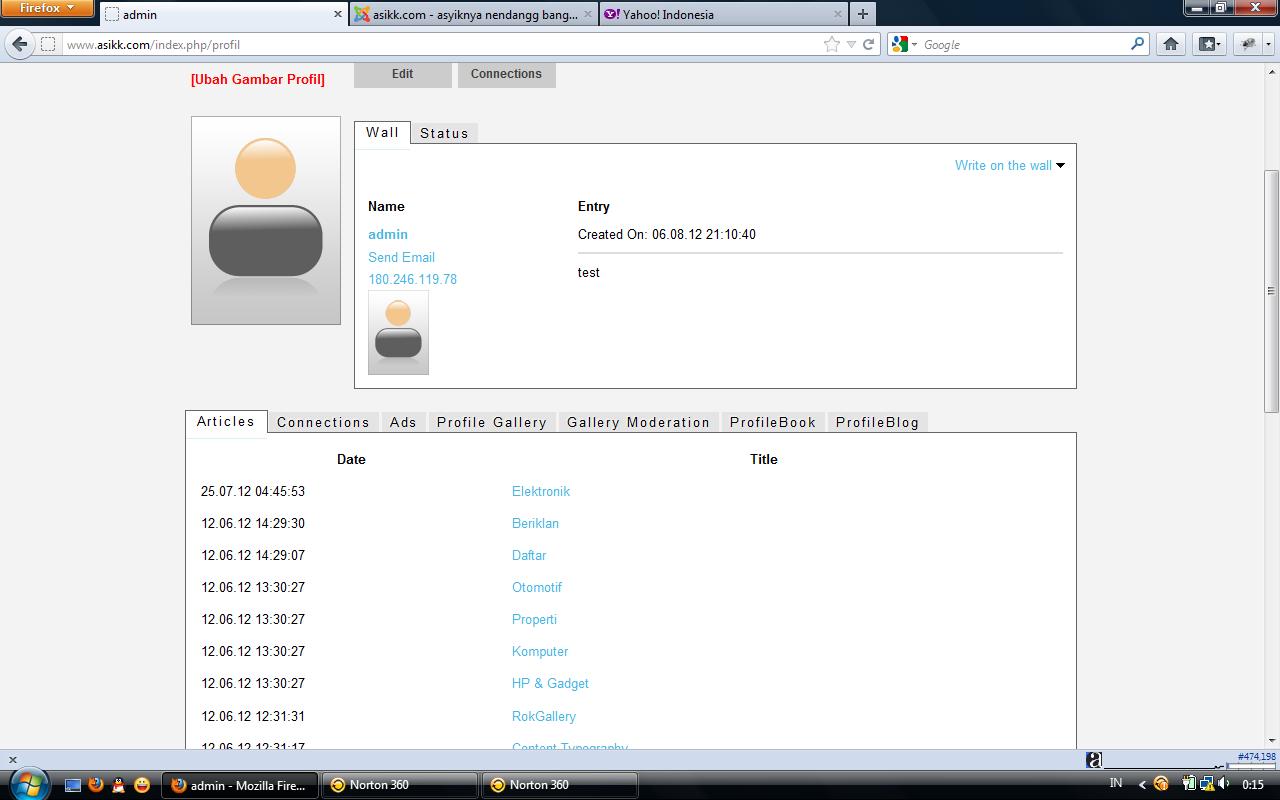Image resolution: width=1280 pixels, height=800 pixels.
Task: Close the add-on bar with the x
Action: pos(13,760)
